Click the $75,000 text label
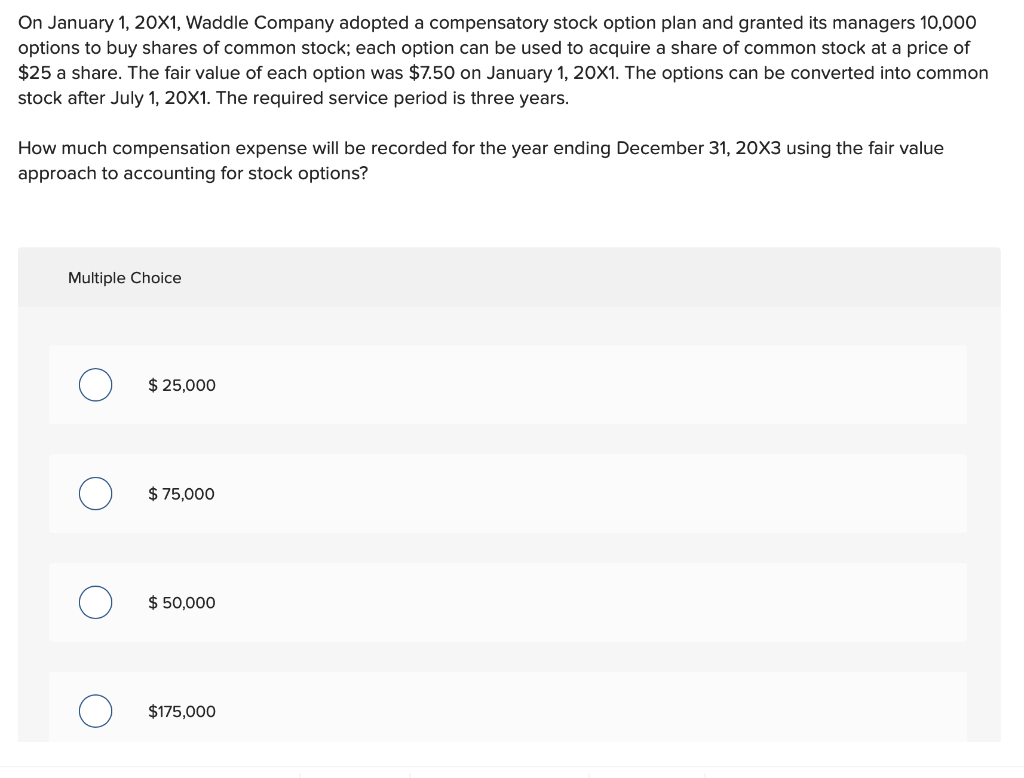 pyautogui.click(x=182, y=494)
